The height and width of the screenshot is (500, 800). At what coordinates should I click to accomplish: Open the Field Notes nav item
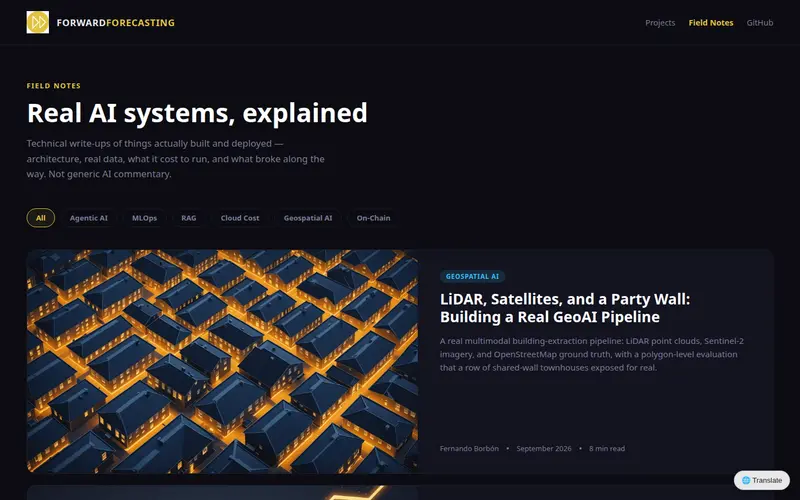click(711, 22)
